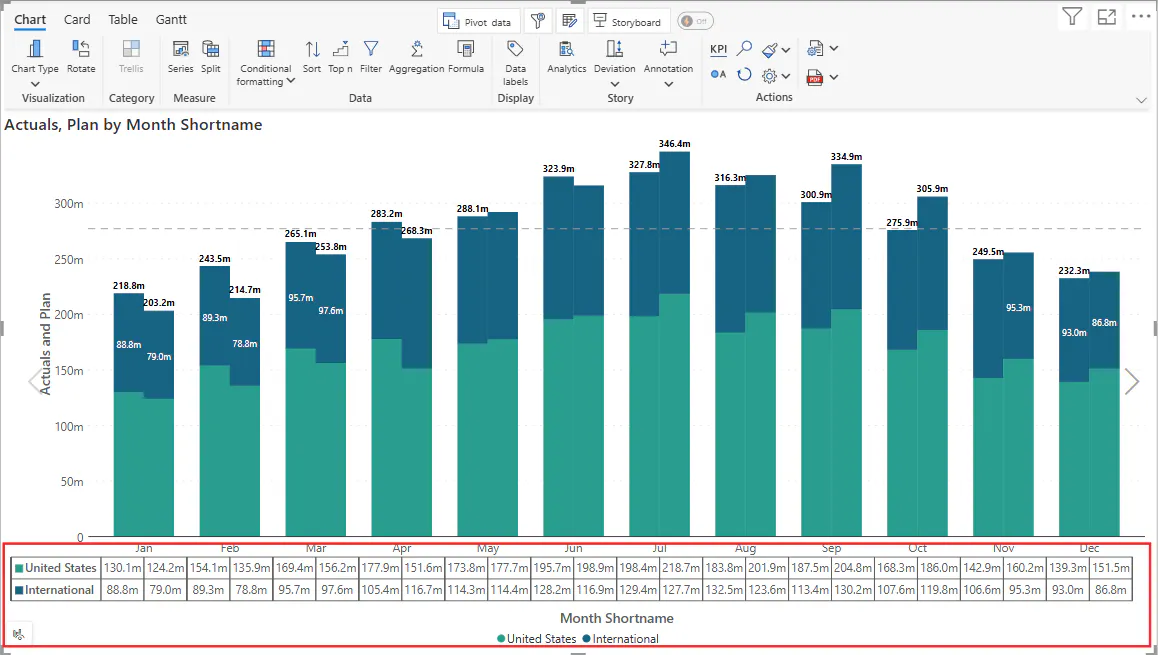Expand the Chart Type dropdown

(35, 85)
